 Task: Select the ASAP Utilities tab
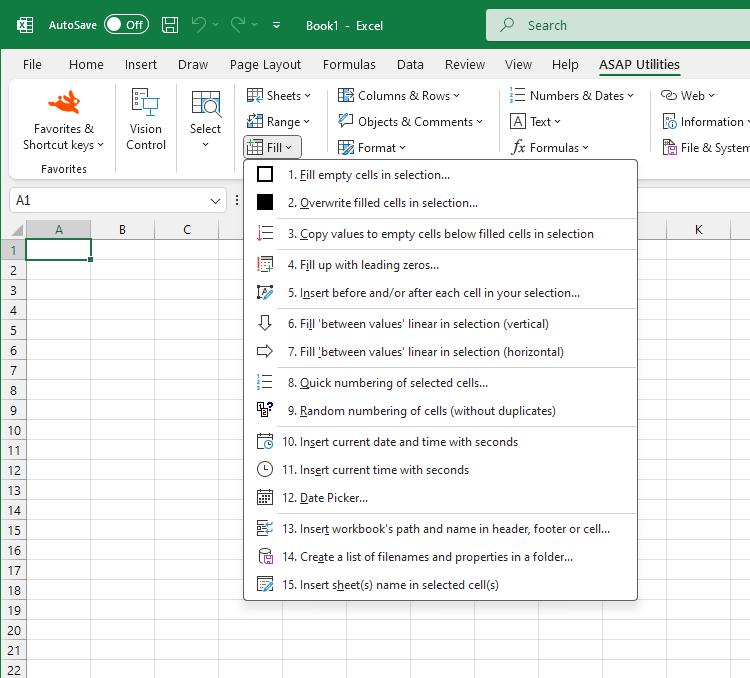click(x=639, y=65)
